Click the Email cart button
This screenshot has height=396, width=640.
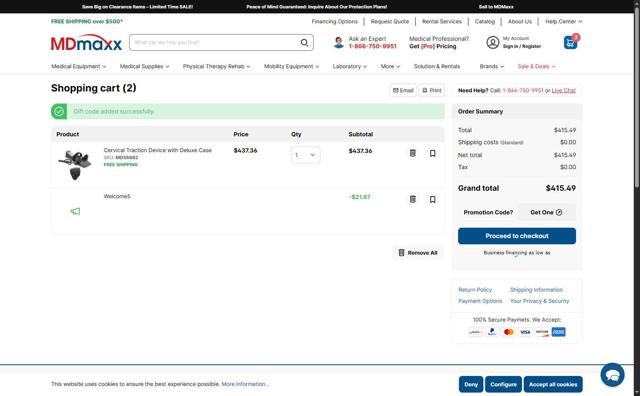click(x=403, y=90)
